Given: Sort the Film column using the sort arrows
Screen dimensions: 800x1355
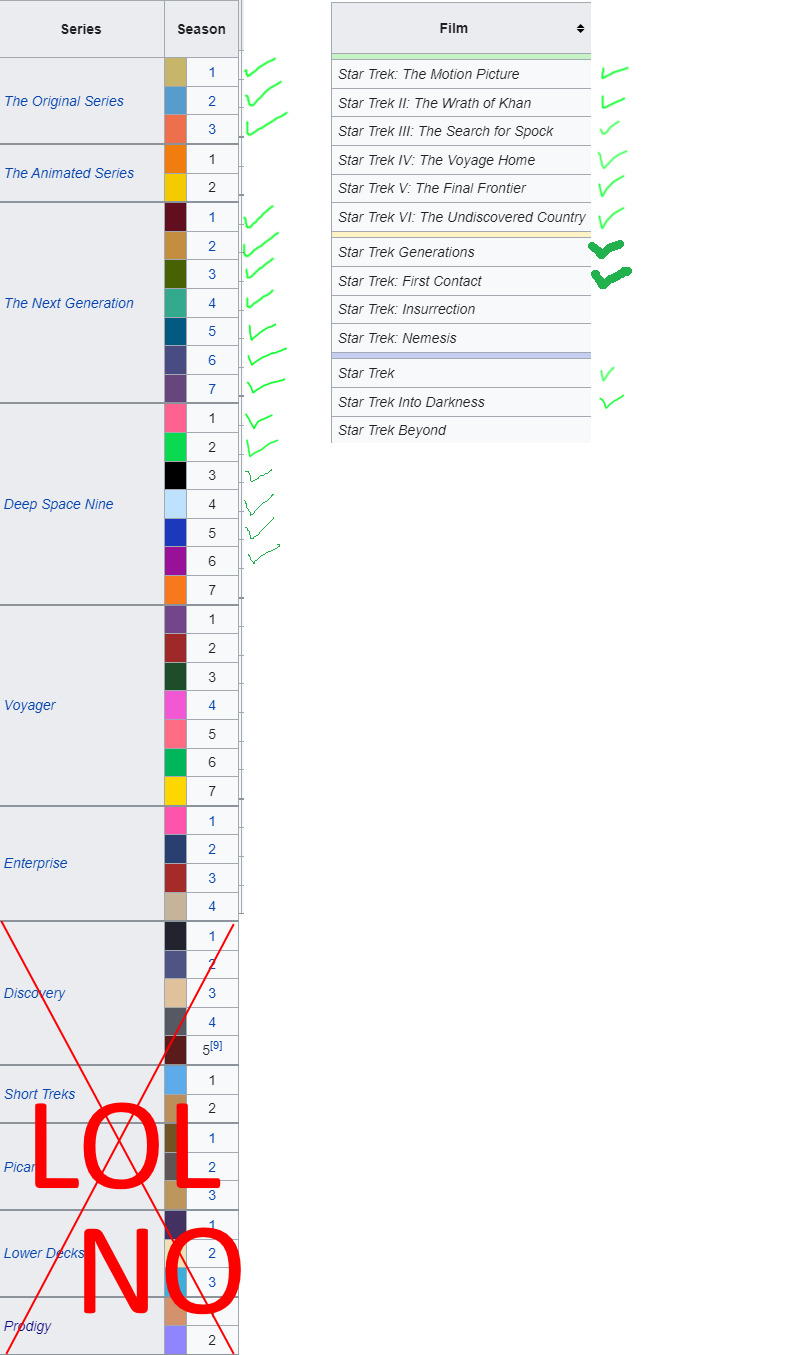Looking at the screenshot, I should tap(580, 29).
